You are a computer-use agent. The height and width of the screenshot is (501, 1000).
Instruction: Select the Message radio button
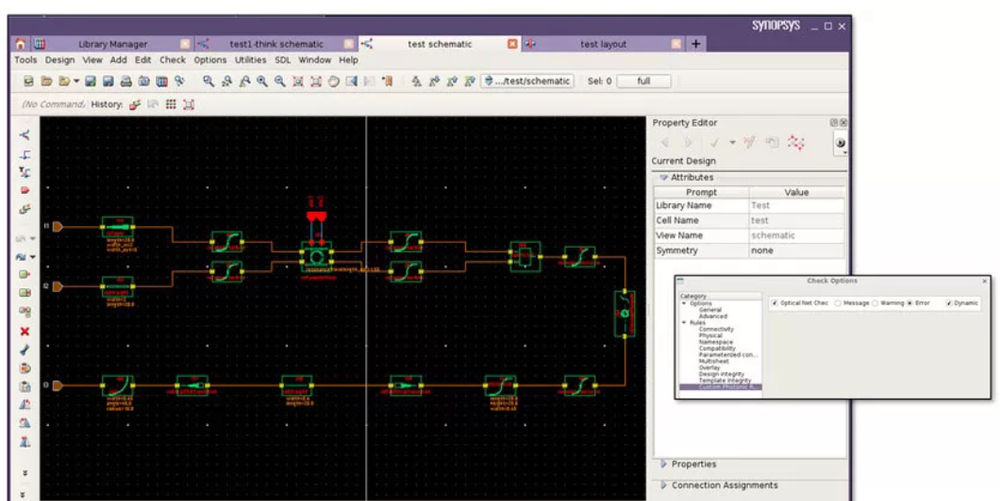coord(837,303)
